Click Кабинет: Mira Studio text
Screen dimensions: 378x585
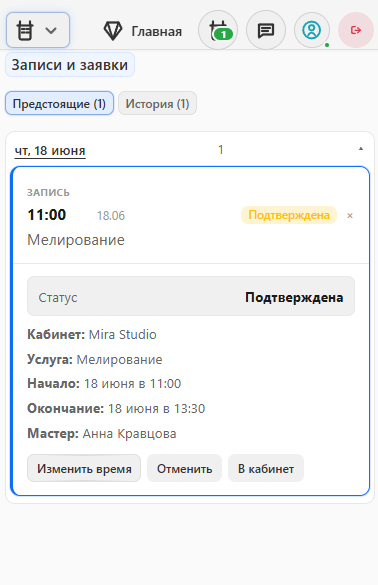click(92, 334)
